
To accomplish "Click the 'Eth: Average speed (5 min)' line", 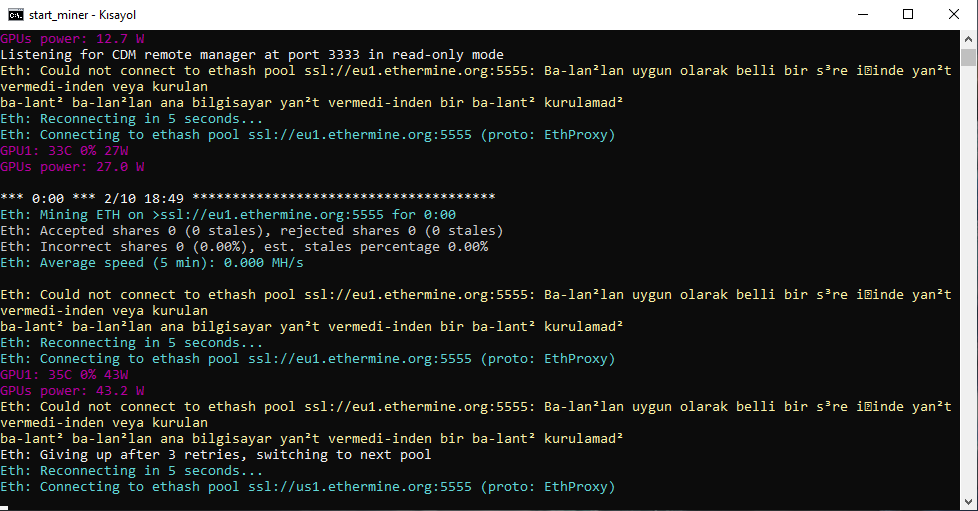I will (152, 263).
